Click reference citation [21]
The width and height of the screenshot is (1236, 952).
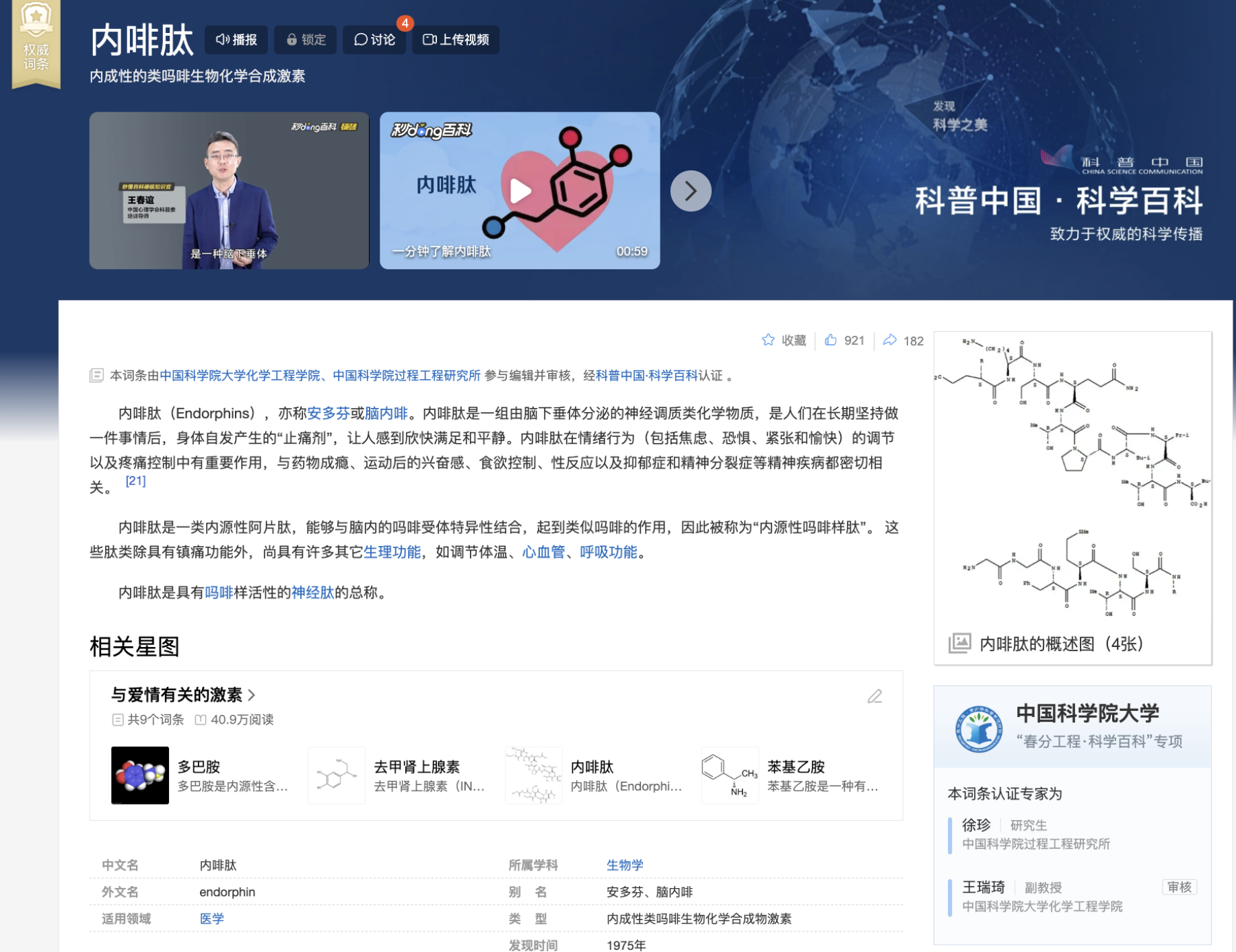point(135,481)
